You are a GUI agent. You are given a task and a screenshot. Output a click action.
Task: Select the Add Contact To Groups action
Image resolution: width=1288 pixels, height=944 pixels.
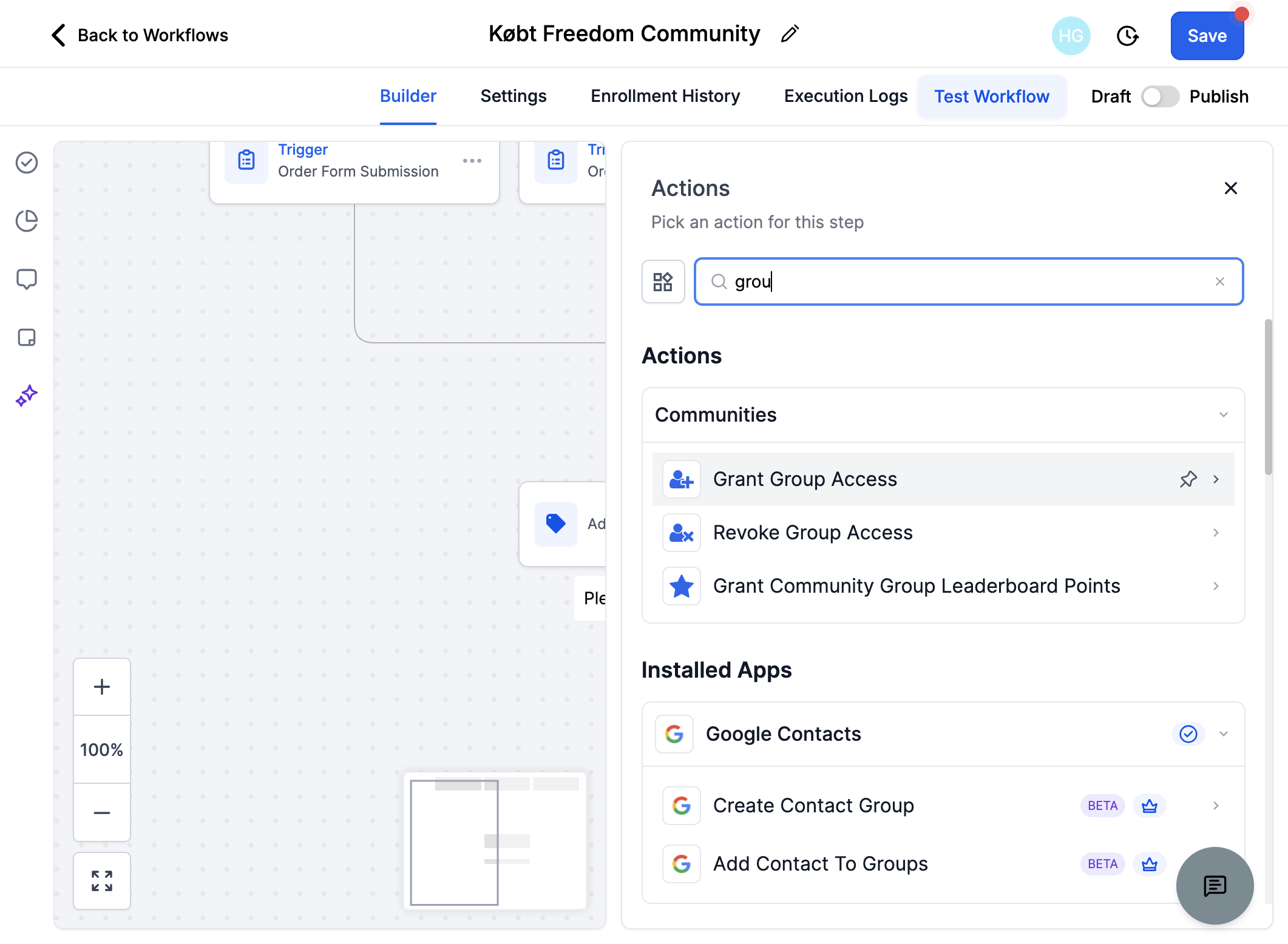click(943, 864)
